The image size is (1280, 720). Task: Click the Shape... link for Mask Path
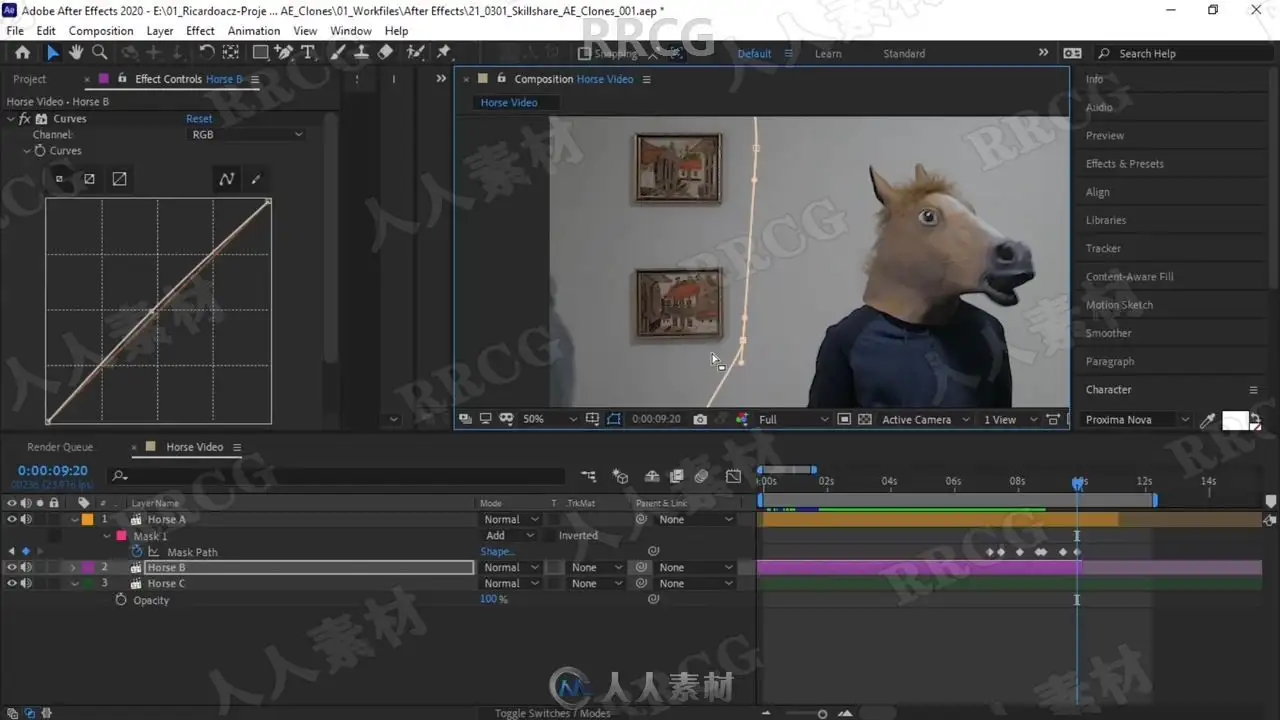[497, 552]
